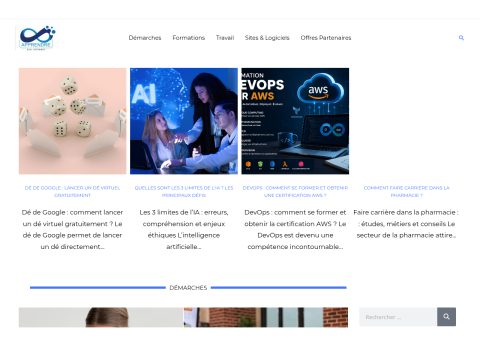Follow the 'Dé de Google' article title link
Screen dimensions: 480x360
(73, 192)
